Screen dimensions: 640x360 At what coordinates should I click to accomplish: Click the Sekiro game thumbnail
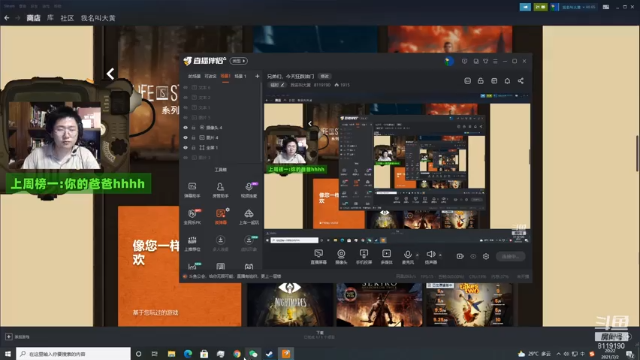379,304
